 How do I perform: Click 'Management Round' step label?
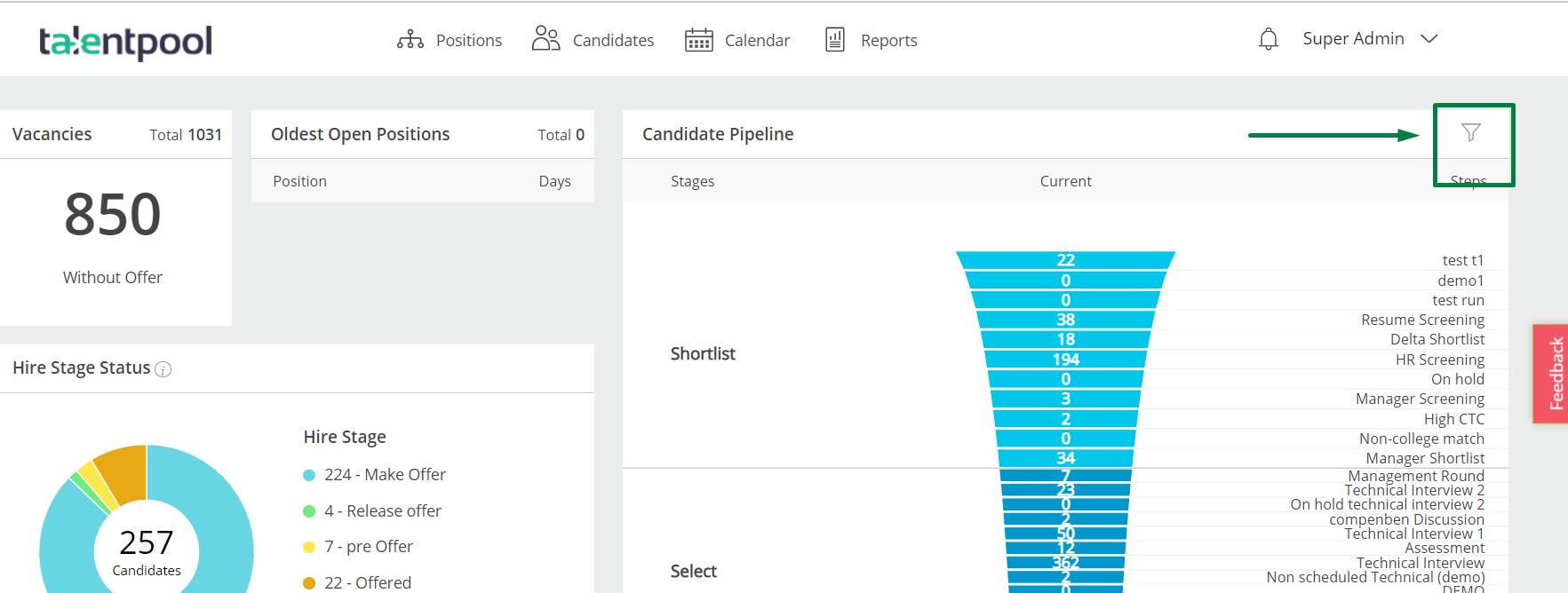[1416, 476]
